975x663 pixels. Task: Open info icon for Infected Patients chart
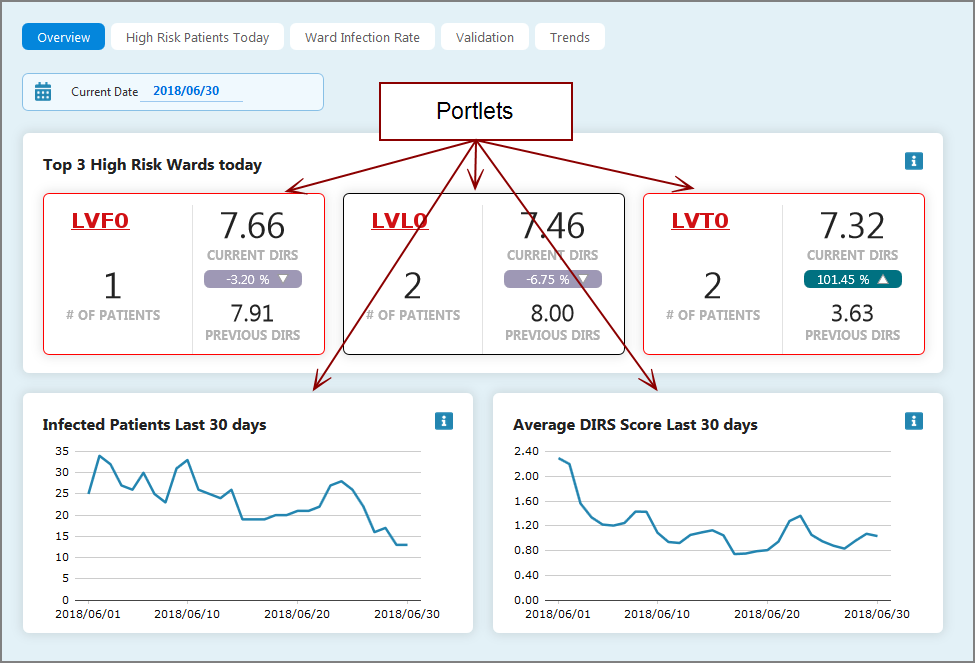pyautogui.click(x=444, y=421)
